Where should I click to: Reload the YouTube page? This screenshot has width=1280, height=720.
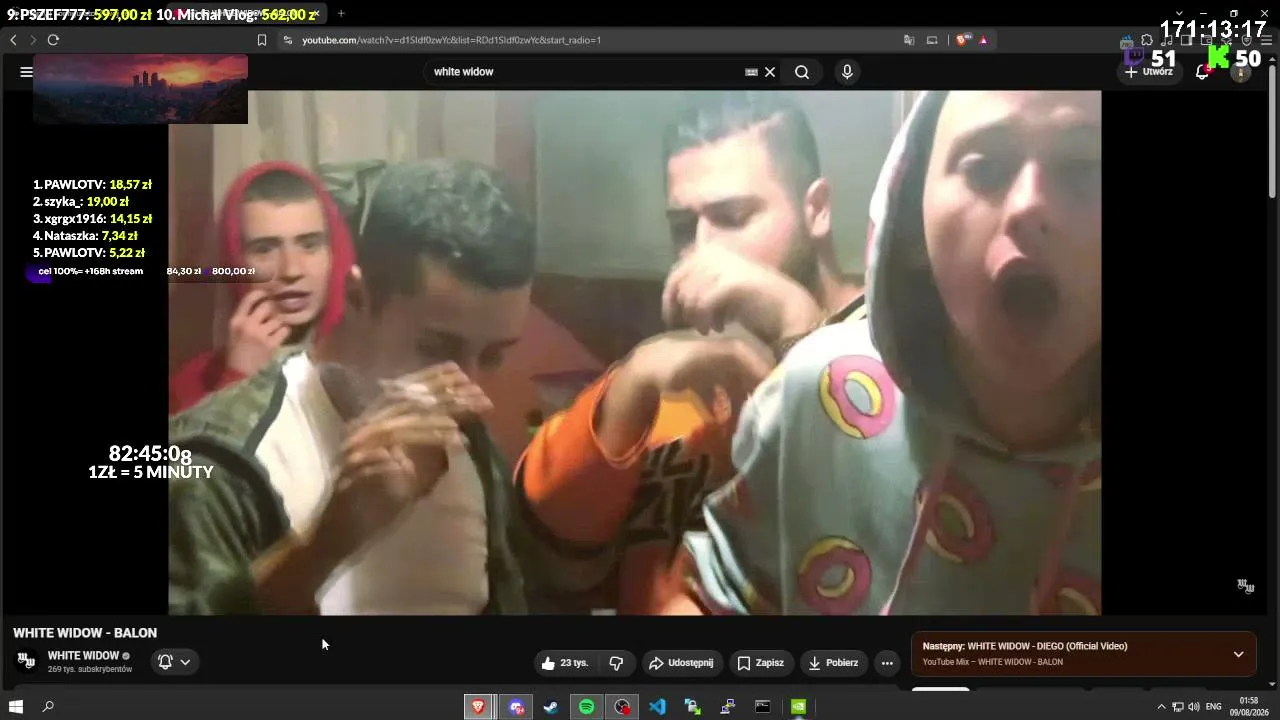coord(53,40)
